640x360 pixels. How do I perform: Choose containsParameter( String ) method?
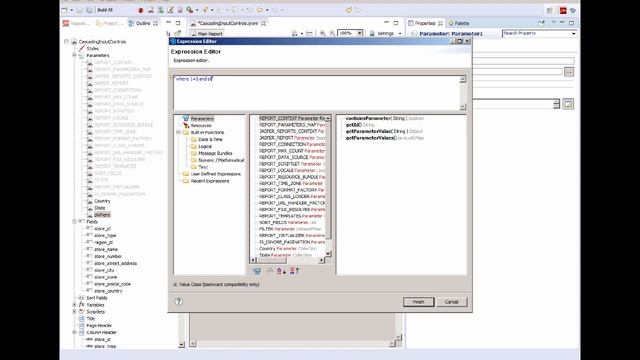point(385,118)
